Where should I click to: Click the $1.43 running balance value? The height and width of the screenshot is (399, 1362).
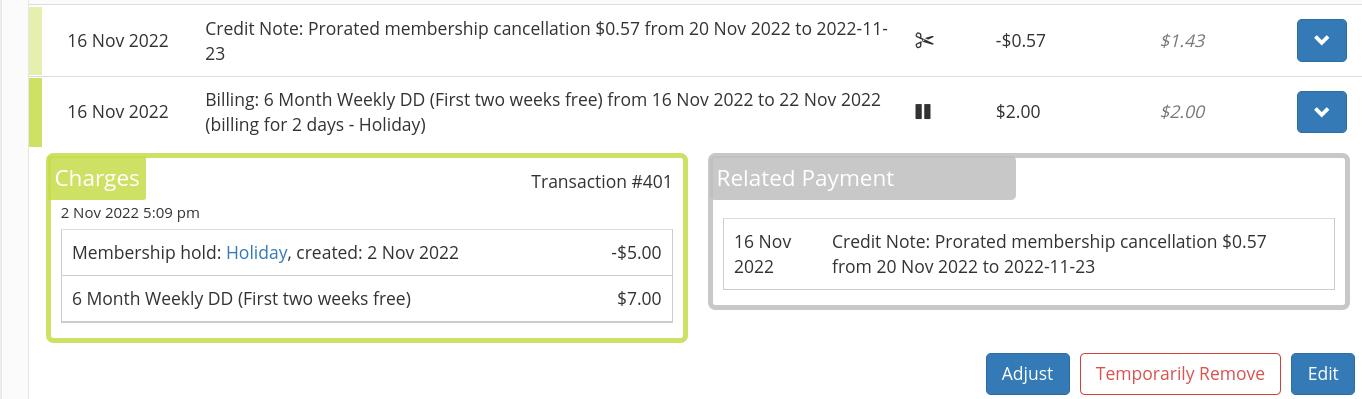[1183, 41]
